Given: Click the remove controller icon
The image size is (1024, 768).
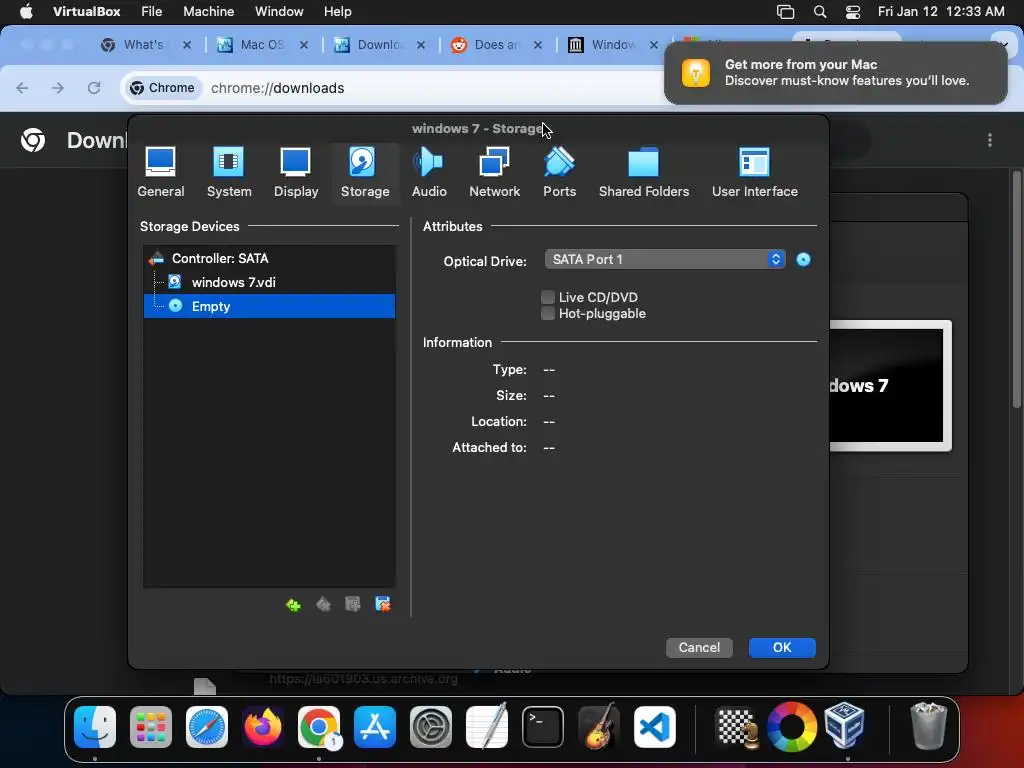Looking at the screenshot, I should point(323,605).
